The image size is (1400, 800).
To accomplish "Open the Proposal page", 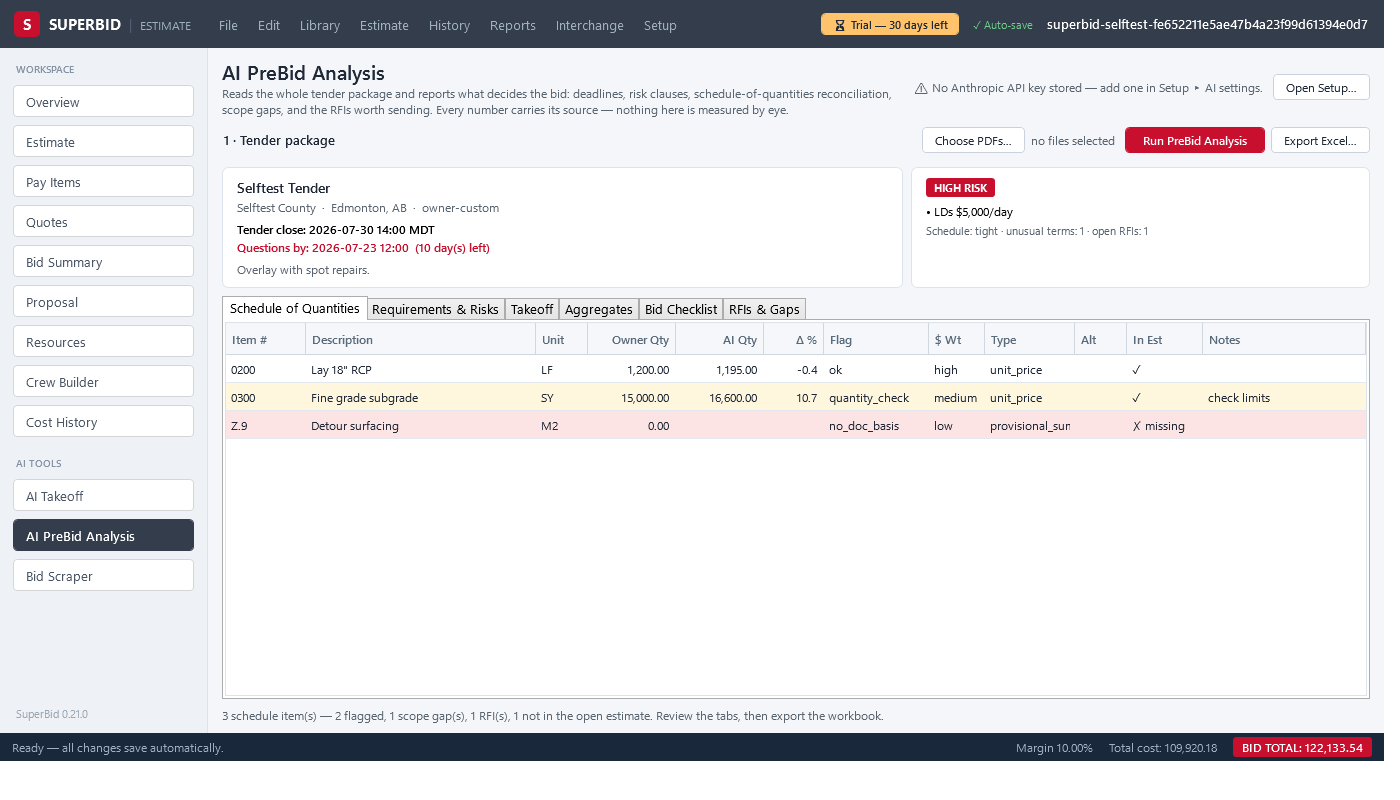I will [x=103, y=302].
